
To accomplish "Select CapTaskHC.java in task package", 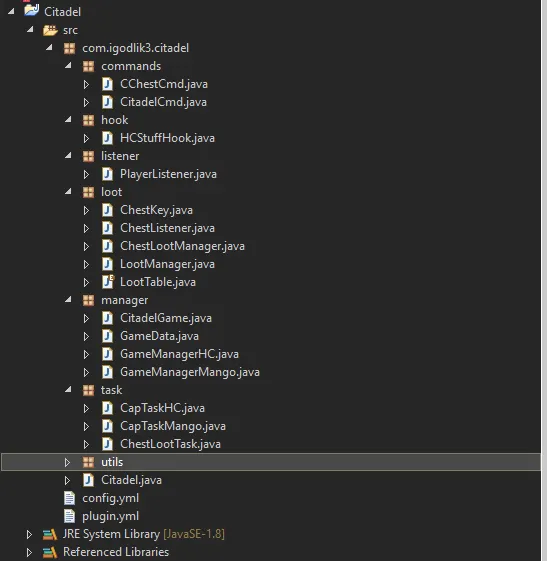I will pyautogui.click(x=162, y=408).
